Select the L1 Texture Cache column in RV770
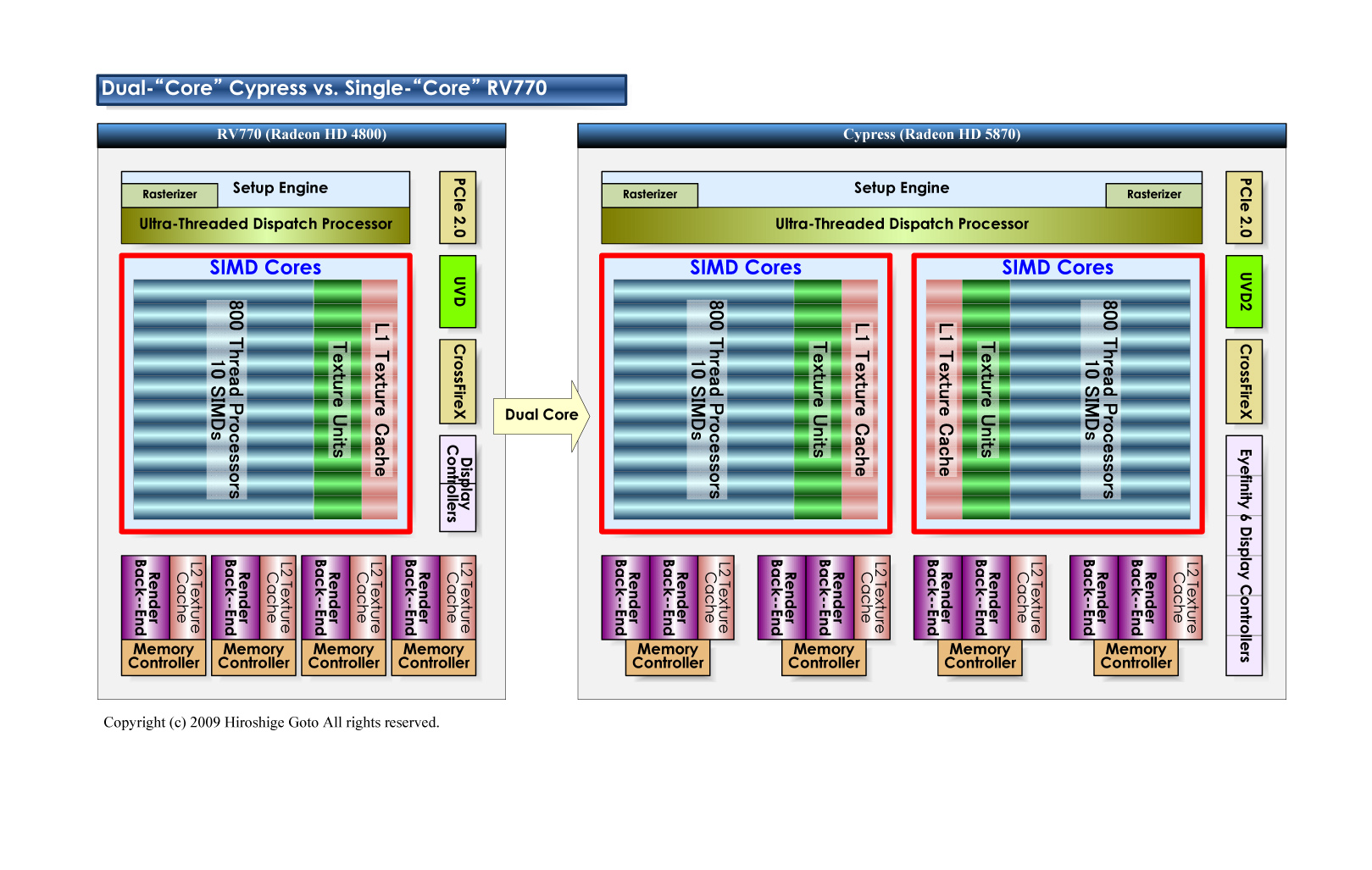This screenshot has height=870, width=1372. tap(380, 399)
